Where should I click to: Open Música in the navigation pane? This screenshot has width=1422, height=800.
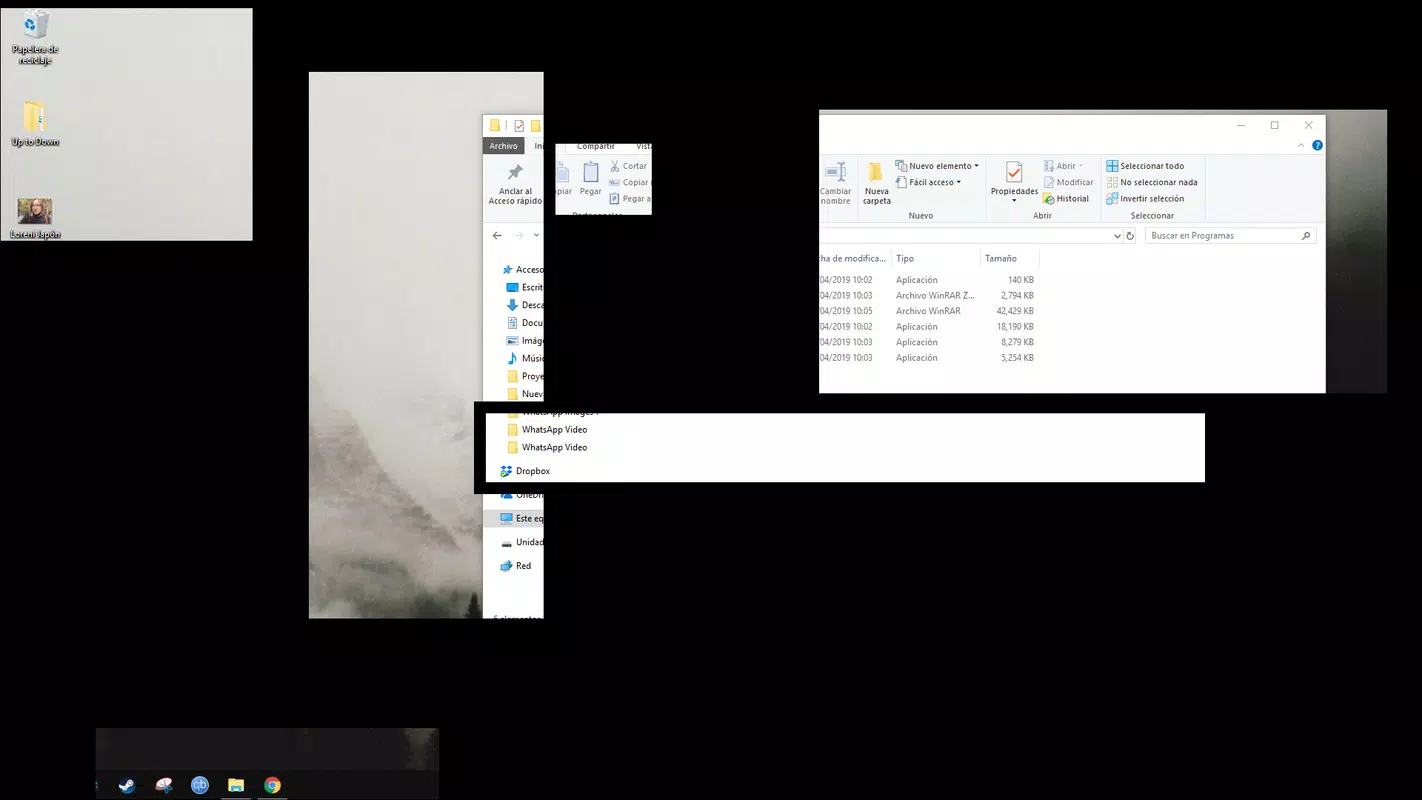(x=525, y=358)
